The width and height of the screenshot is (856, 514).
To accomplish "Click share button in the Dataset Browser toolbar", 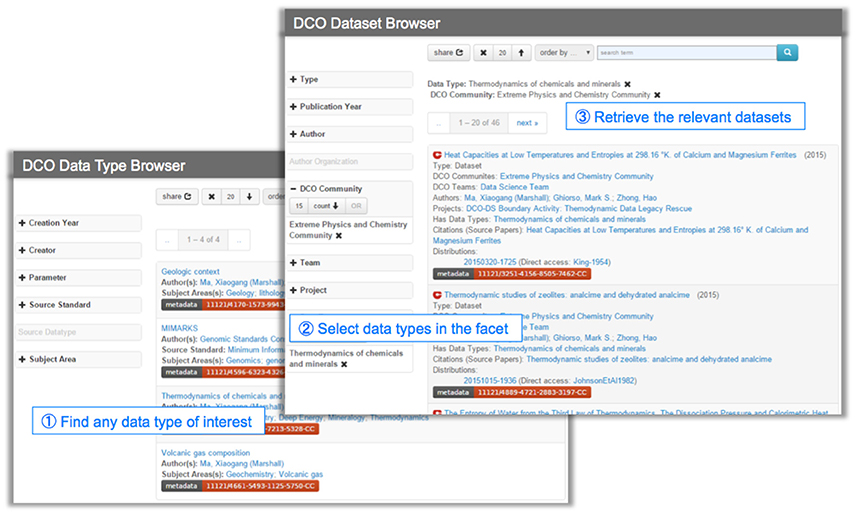I will (x=448, y=52).
